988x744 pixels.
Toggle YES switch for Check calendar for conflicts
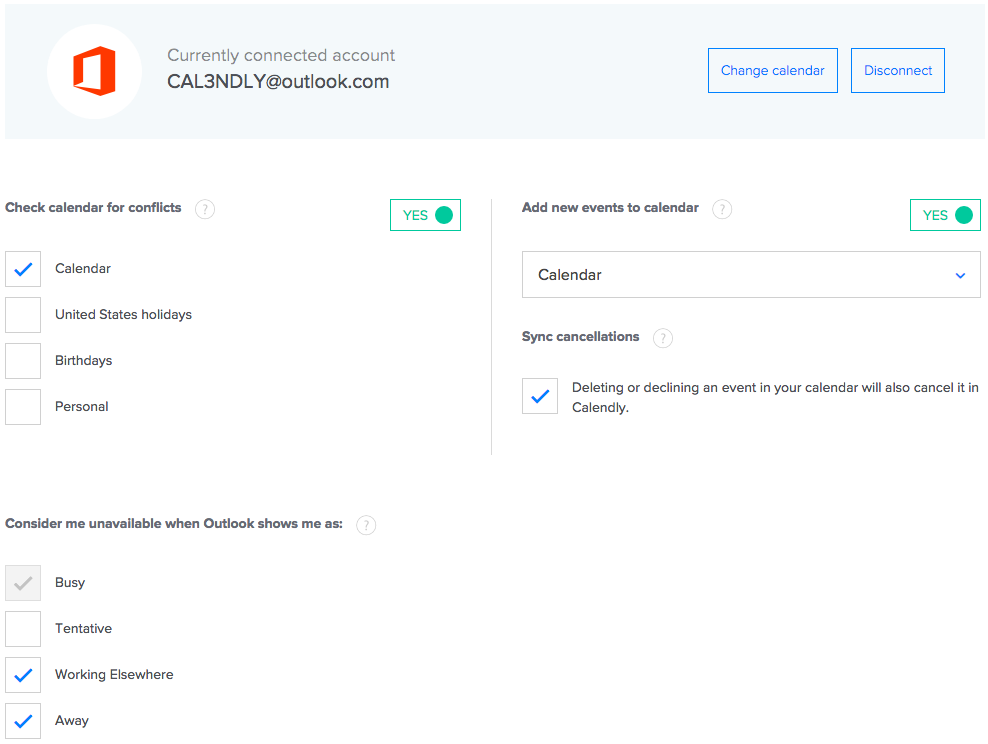click(x=425, y=215)
